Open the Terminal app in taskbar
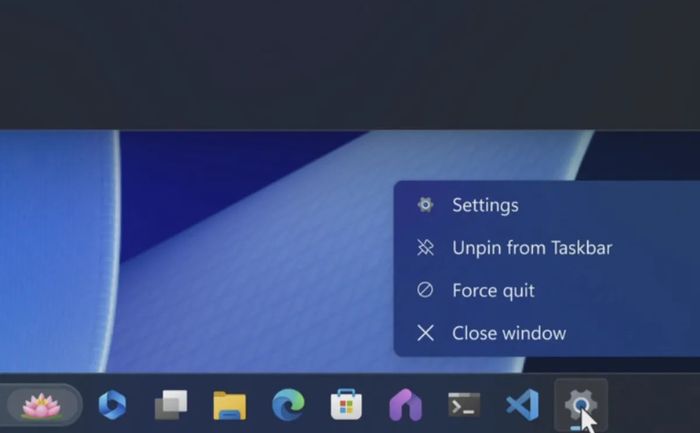 (x=464, y=404)
